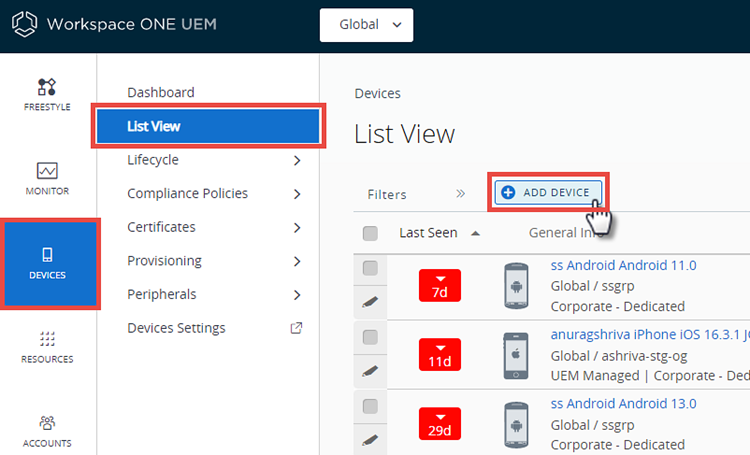Click 'Global / ssgrp' under Android 11.0
The height and width of the screenshot is (455, 750).
pyautogui.click(x=593, y=286)
